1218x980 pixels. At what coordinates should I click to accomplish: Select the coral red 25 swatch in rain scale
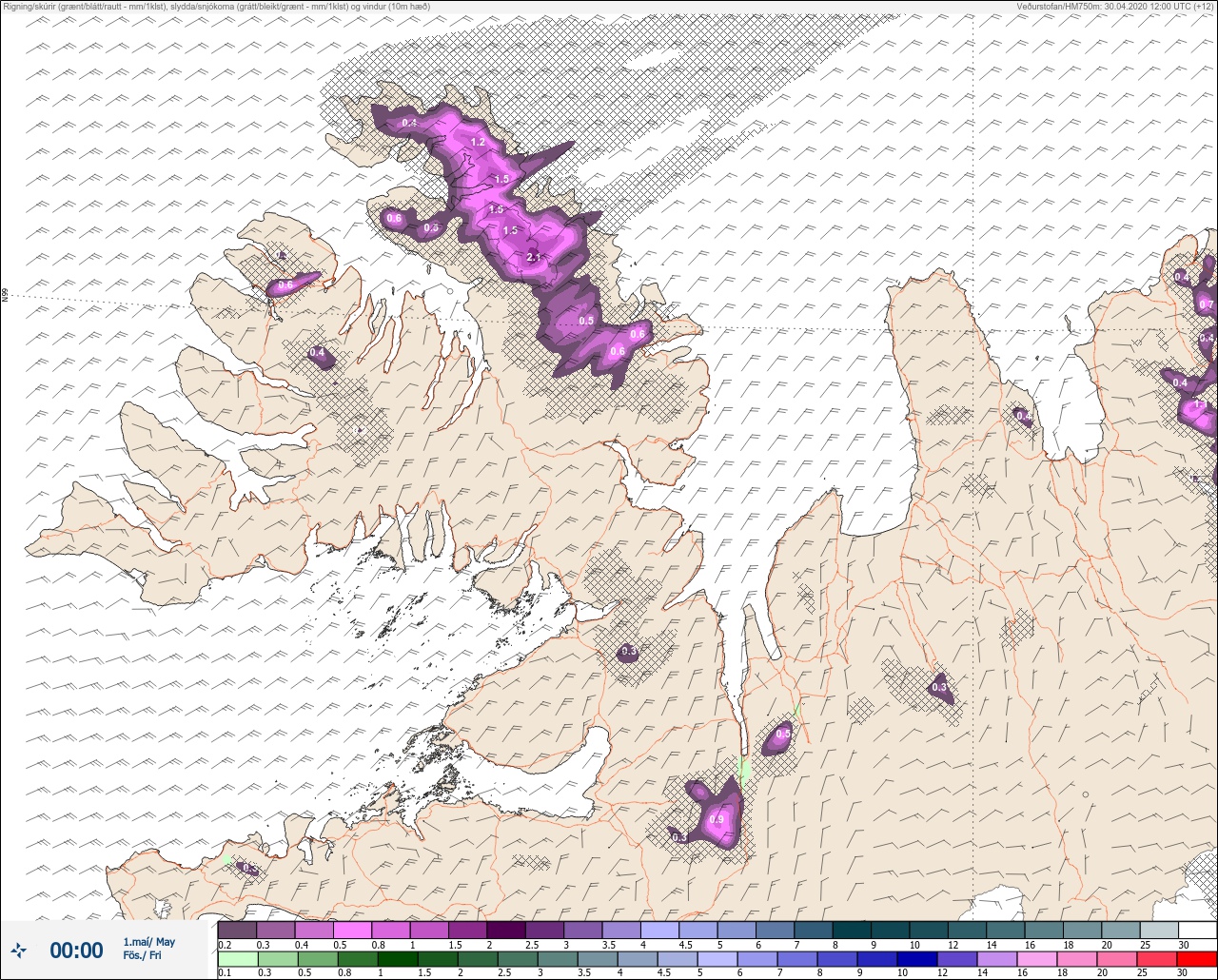1159,958
